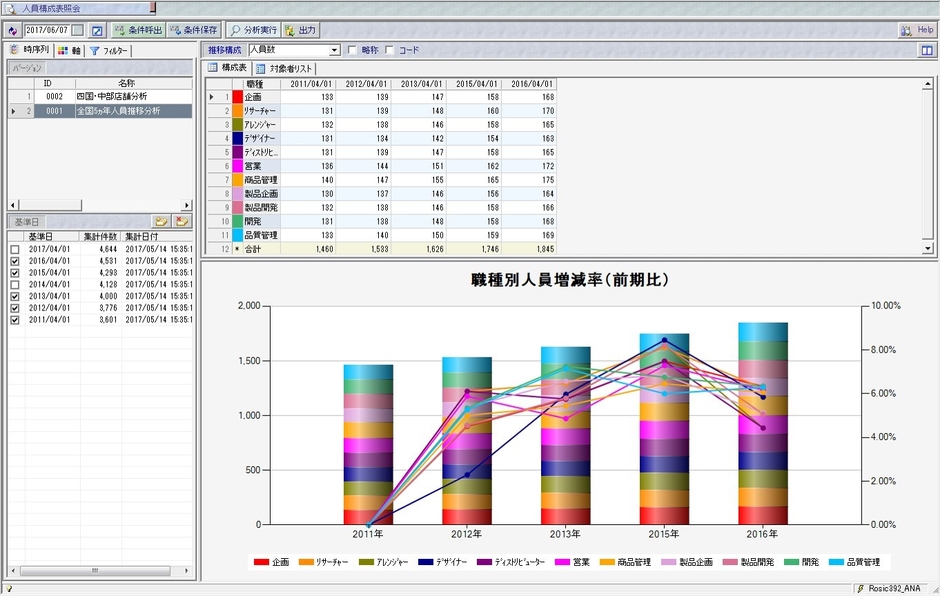Image resolution: width=940 pixels, height=596 pixels.
Task: Open Help from the top right
Action: coord(917,30)
